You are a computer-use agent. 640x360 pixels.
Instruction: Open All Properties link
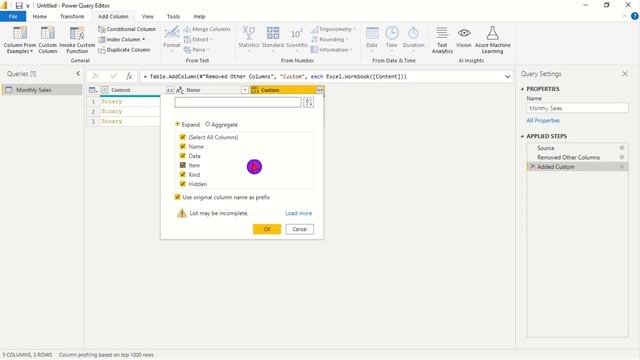[x=543, y=120]
